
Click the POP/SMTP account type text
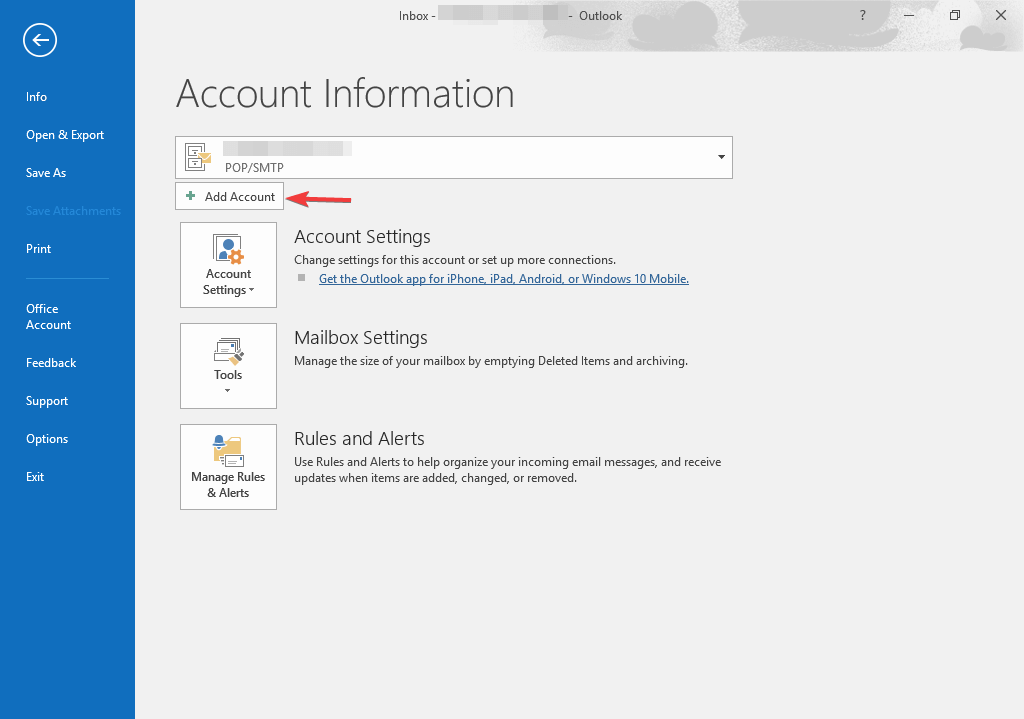pyautogui.click(x=254, y=168)
